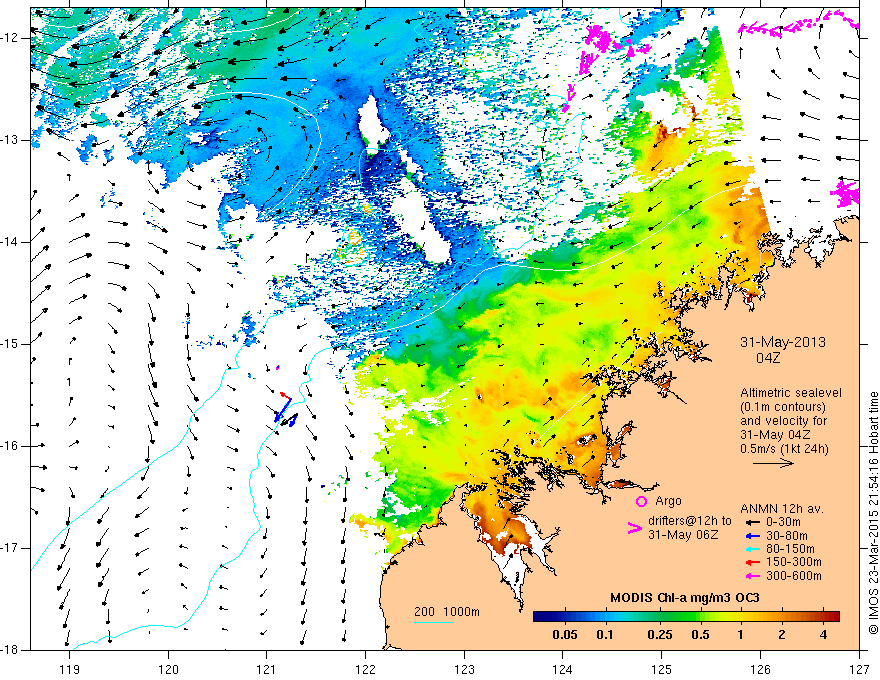Click the 'Altimetric sealevel' caption line
Image resolution: width=880 pixels, height=680 pixels.
(x=791, y=393)
